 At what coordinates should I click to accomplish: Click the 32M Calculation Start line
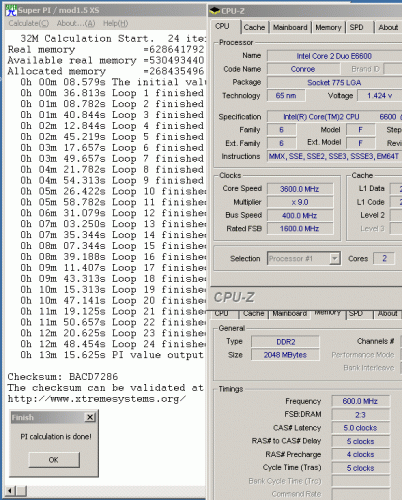pyautogui.click(x=113, y=39)
